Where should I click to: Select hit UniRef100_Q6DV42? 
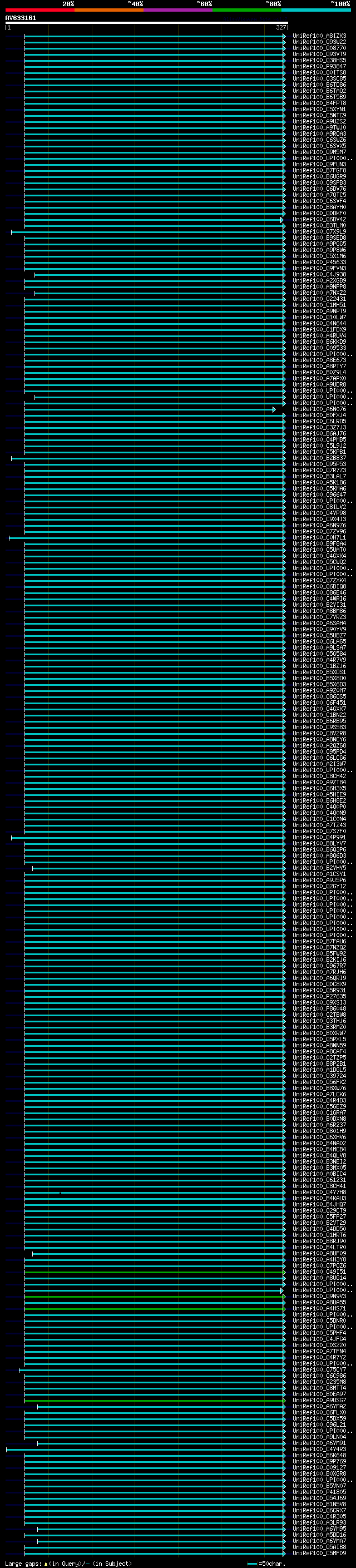(x=319, y=219)
